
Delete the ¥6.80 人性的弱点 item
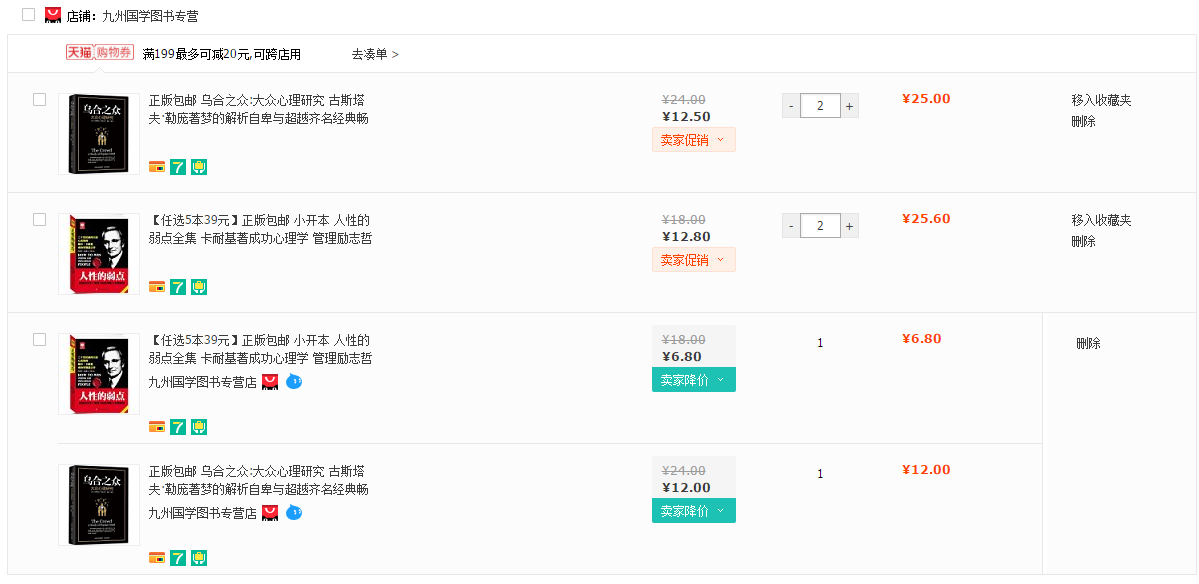tap(1088, 343)
